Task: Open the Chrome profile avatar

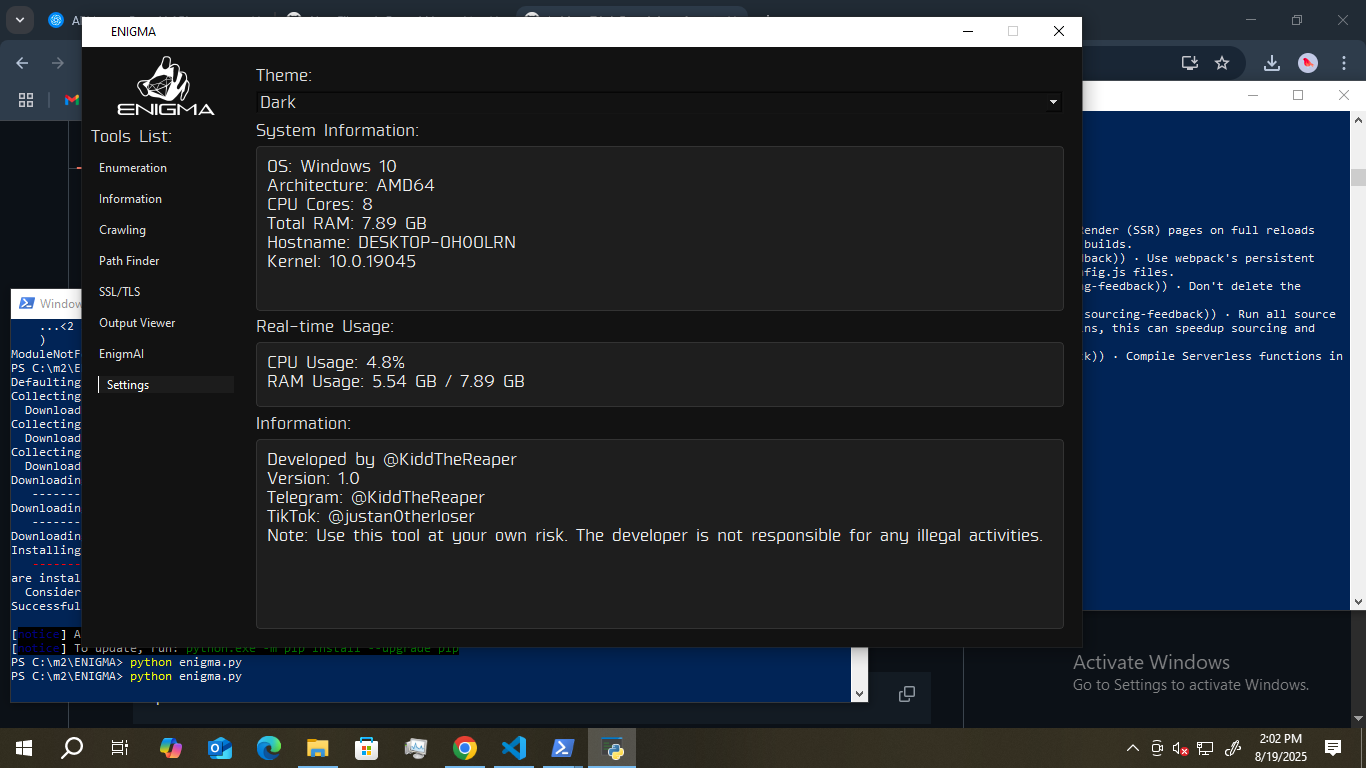Action: click(x=1308, y=63)
